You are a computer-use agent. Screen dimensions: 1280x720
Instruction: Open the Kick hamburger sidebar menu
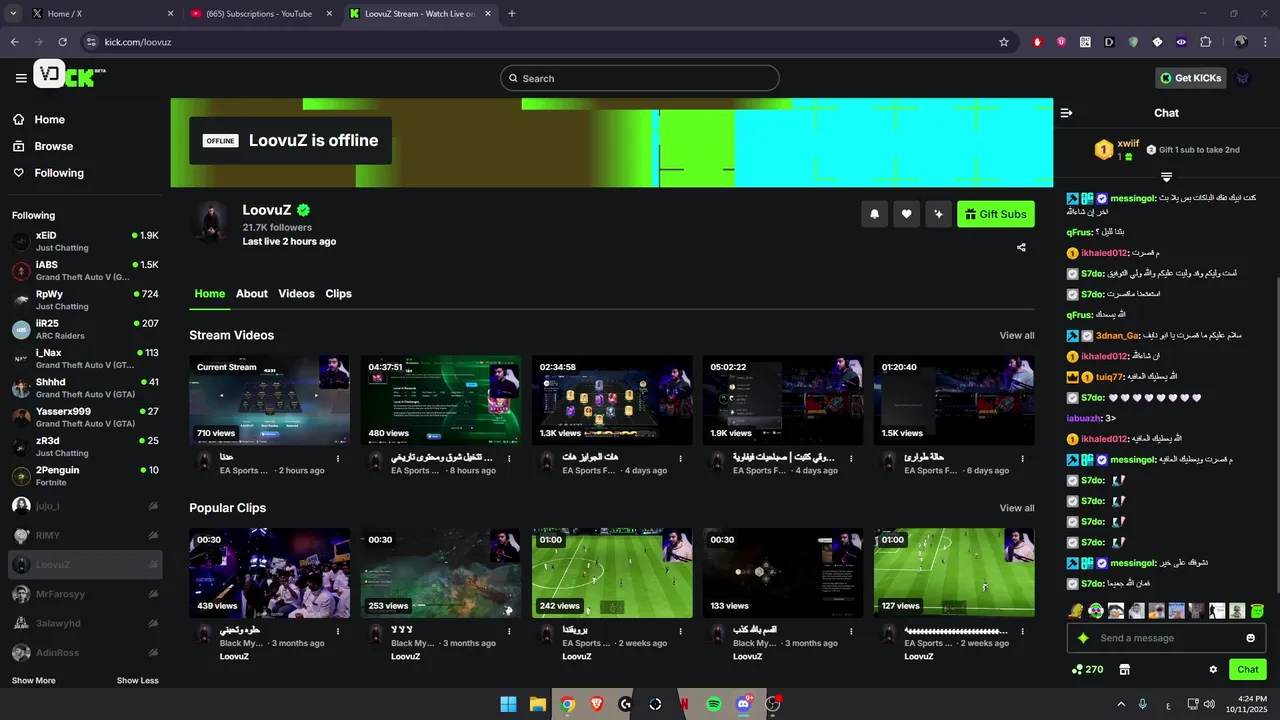(x=21, y=78)
